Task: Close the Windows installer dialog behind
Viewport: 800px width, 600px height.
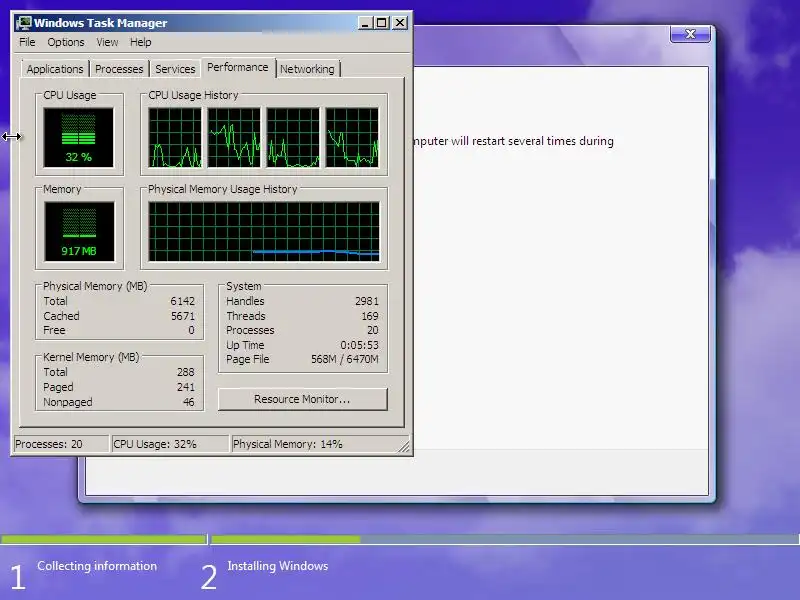Action: [690, 34]
